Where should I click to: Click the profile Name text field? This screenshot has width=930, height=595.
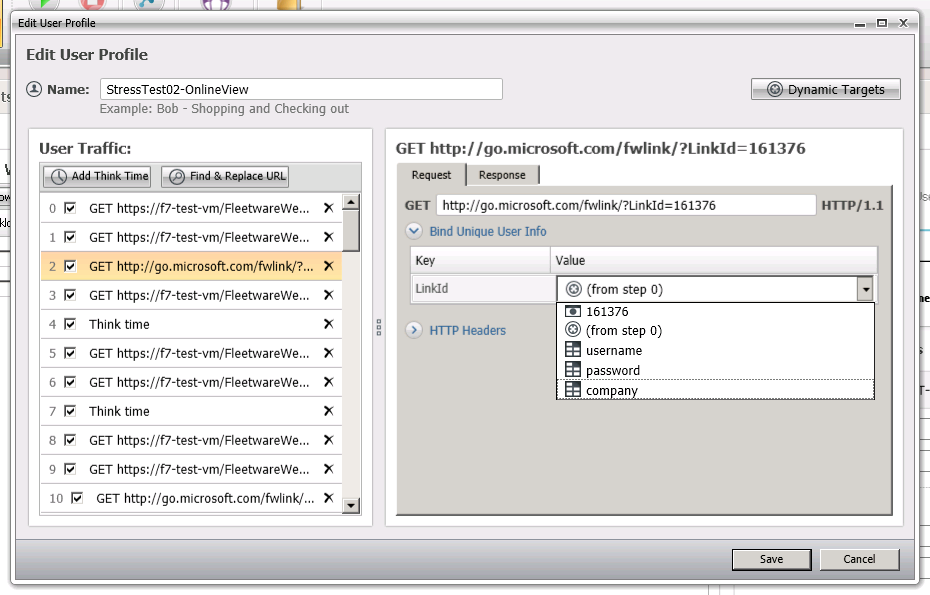pyautogui.click(x=300, y=90)
